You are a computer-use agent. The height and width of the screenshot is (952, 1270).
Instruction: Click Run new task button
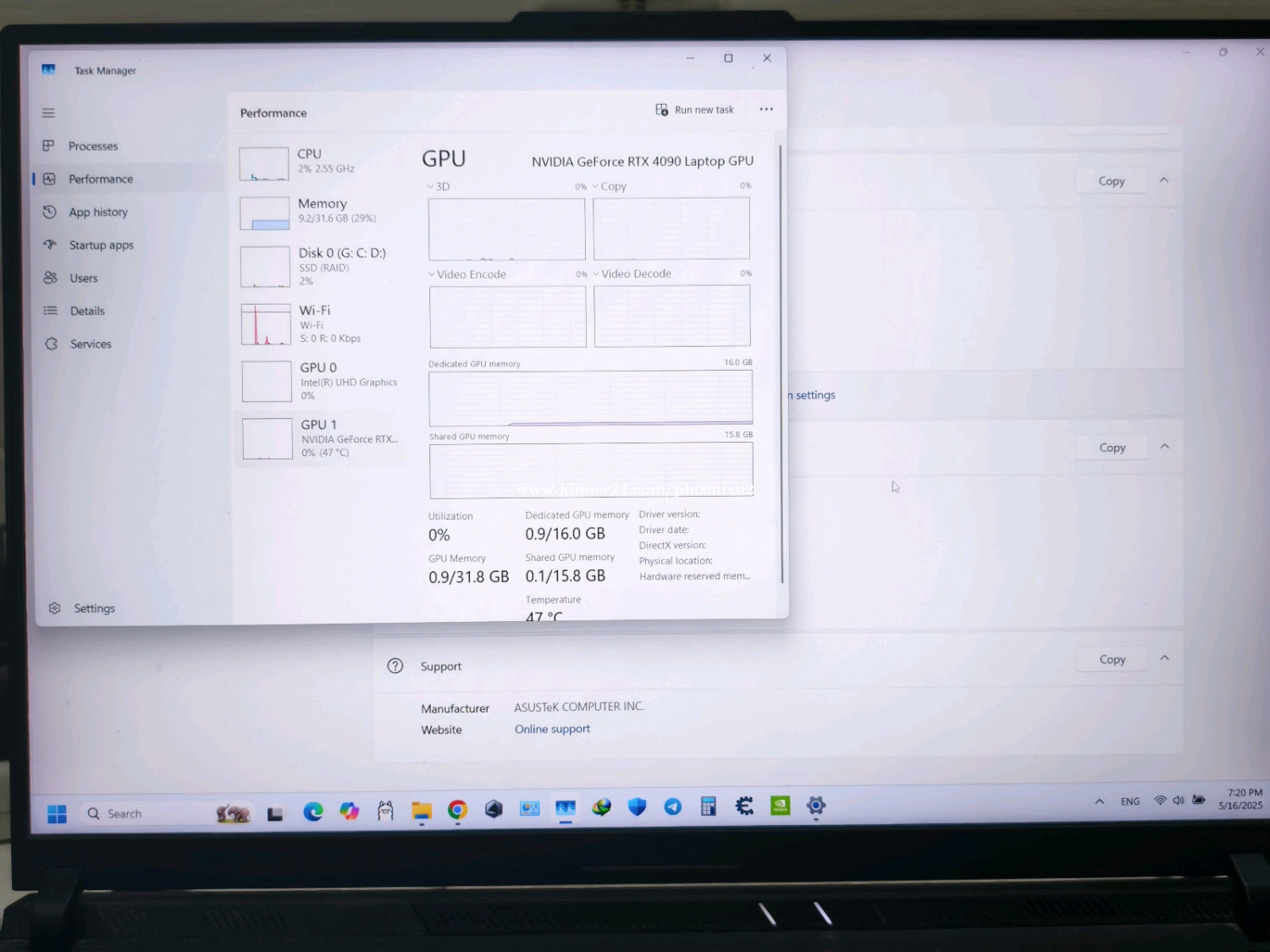pyautogui.click(x=694, y=110)
